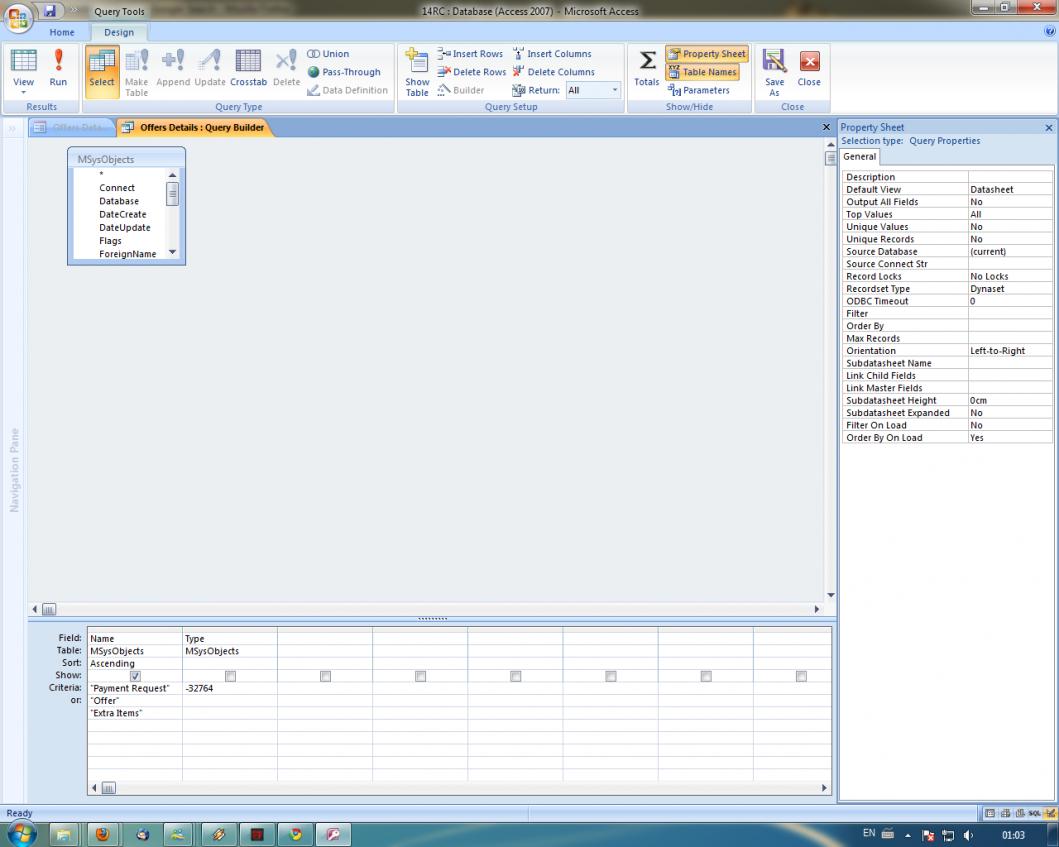
Task: Check Show box in fifth grid column
Action: pyautogui.click(x=516, y=676)
